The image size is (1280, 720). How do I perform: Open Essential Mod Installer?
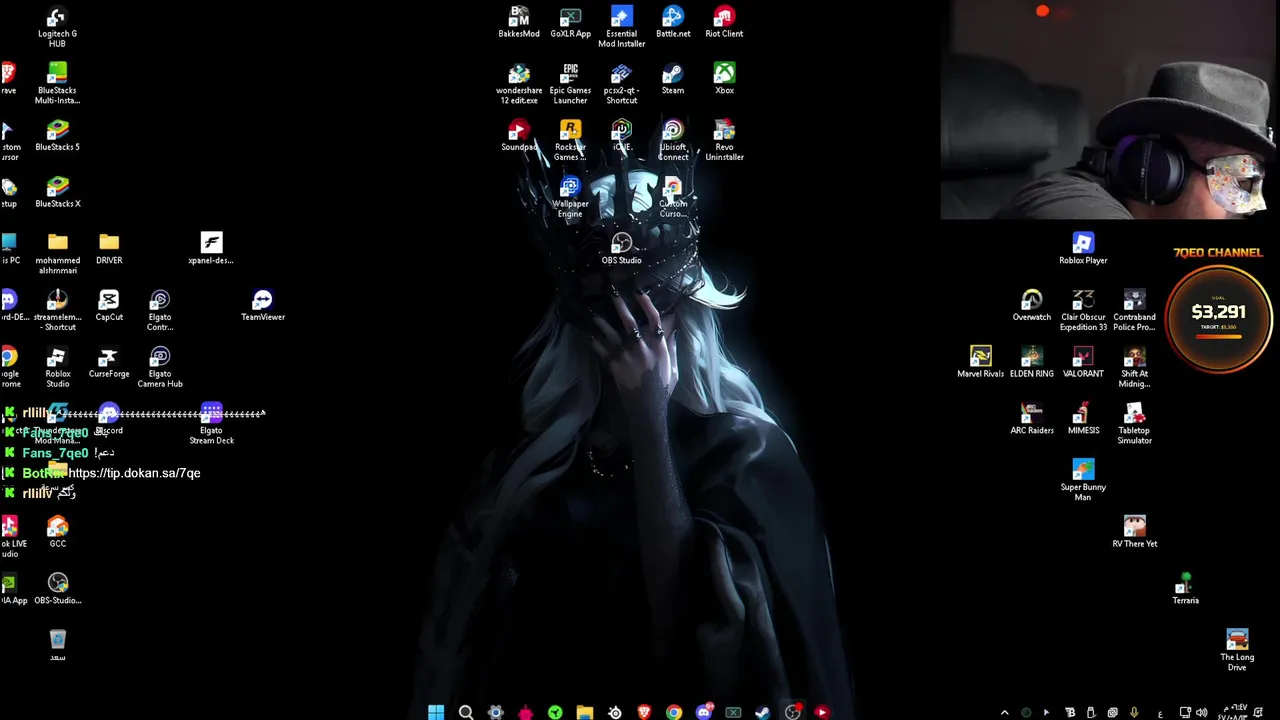point(621,27)
